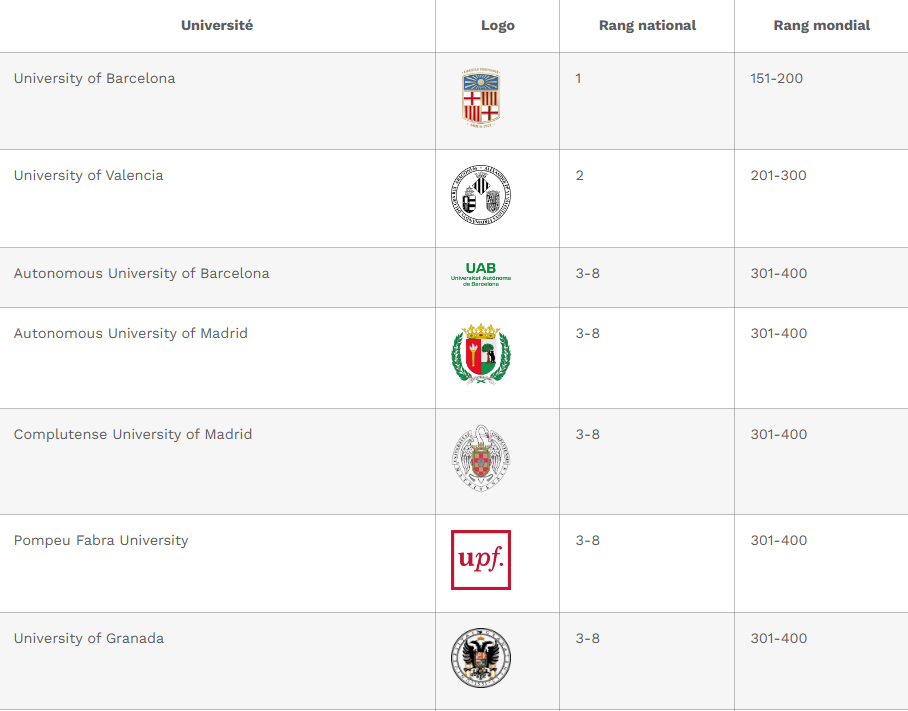The height and width of the screenshot is (711, 908).
Task: Select the Logo column header
Action: [498, 26]
